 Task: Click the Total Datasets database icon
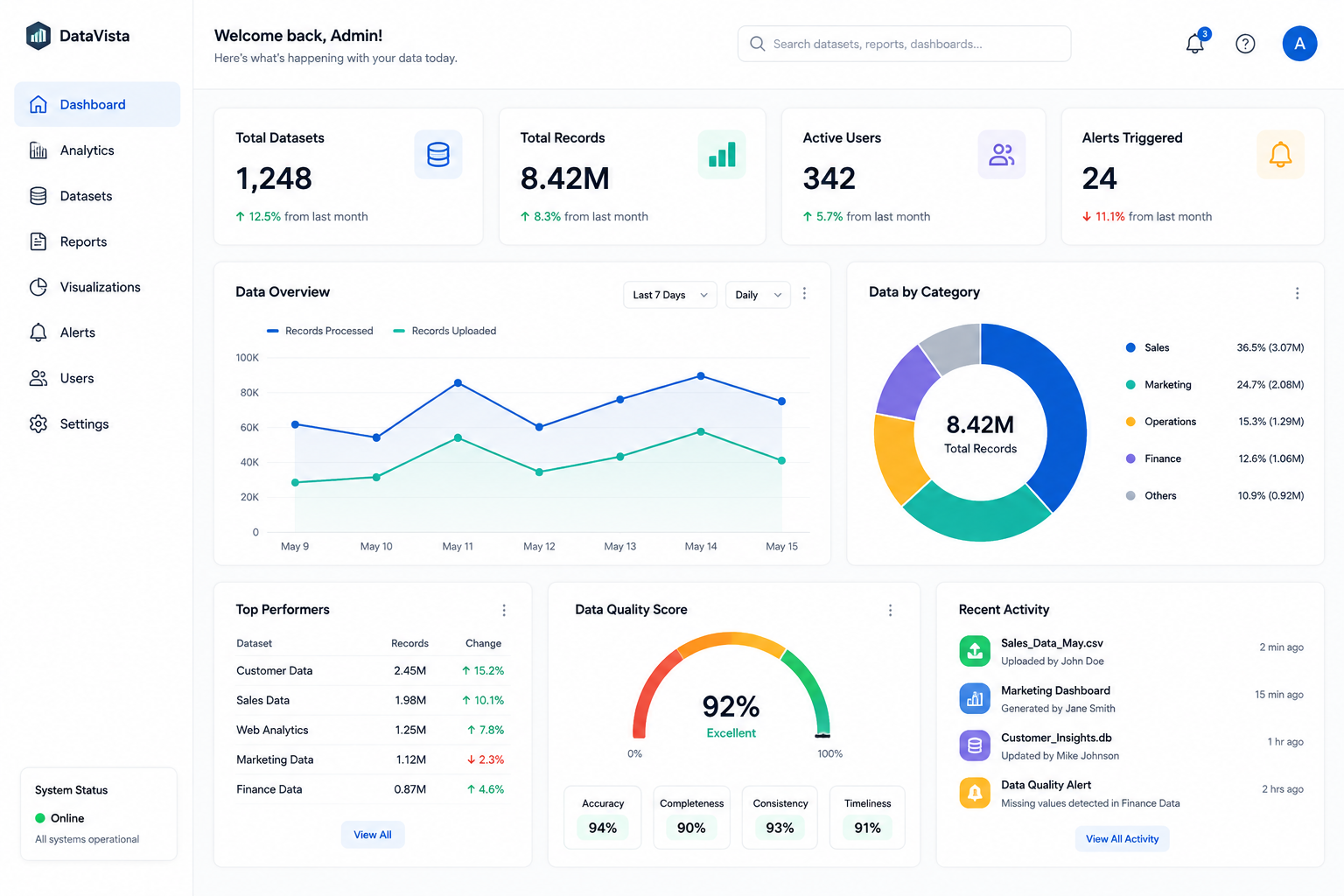(x=438, y=155)
